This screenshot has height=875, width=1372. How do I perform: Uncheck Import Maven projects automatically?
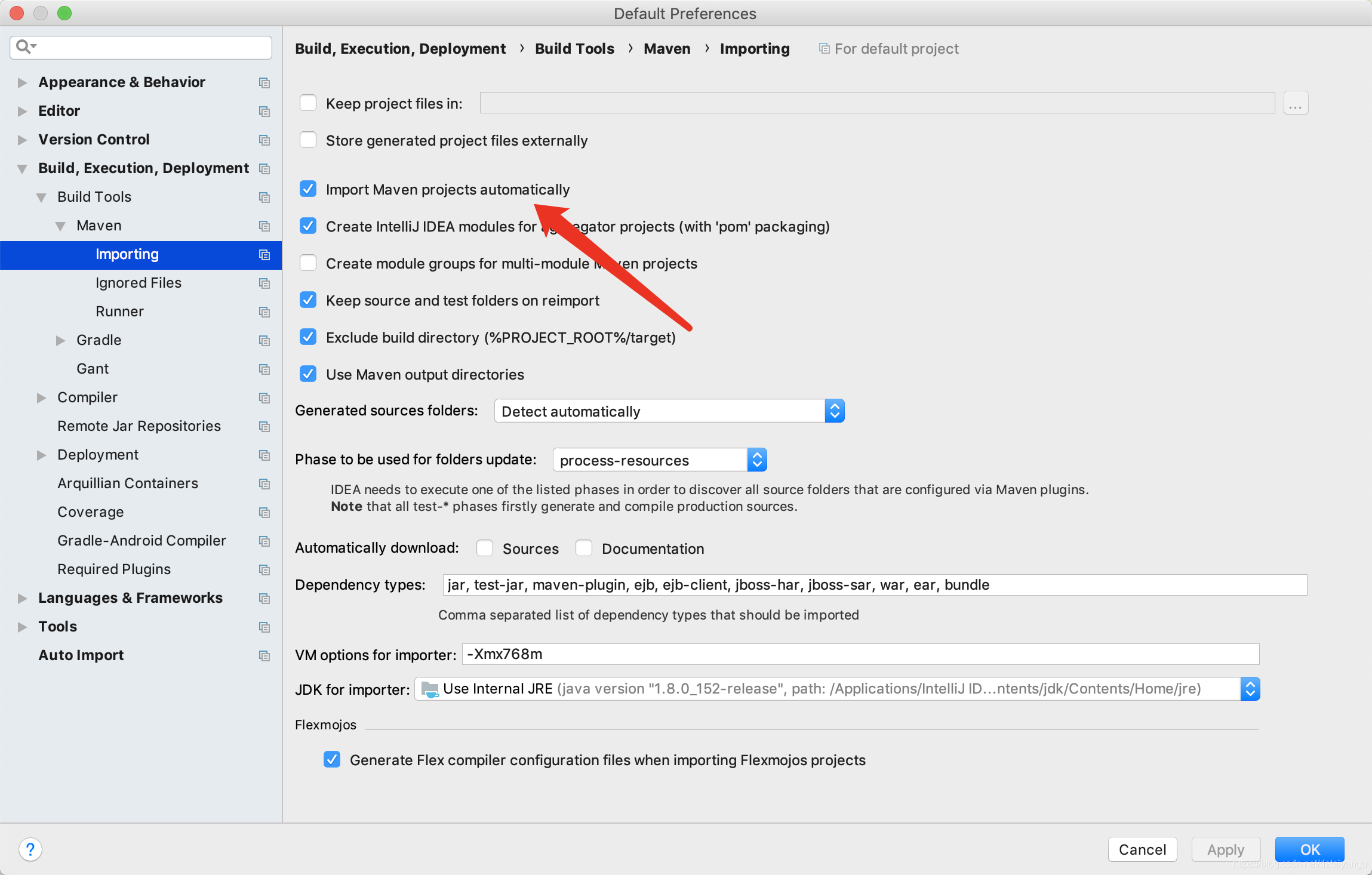[308, 189]
